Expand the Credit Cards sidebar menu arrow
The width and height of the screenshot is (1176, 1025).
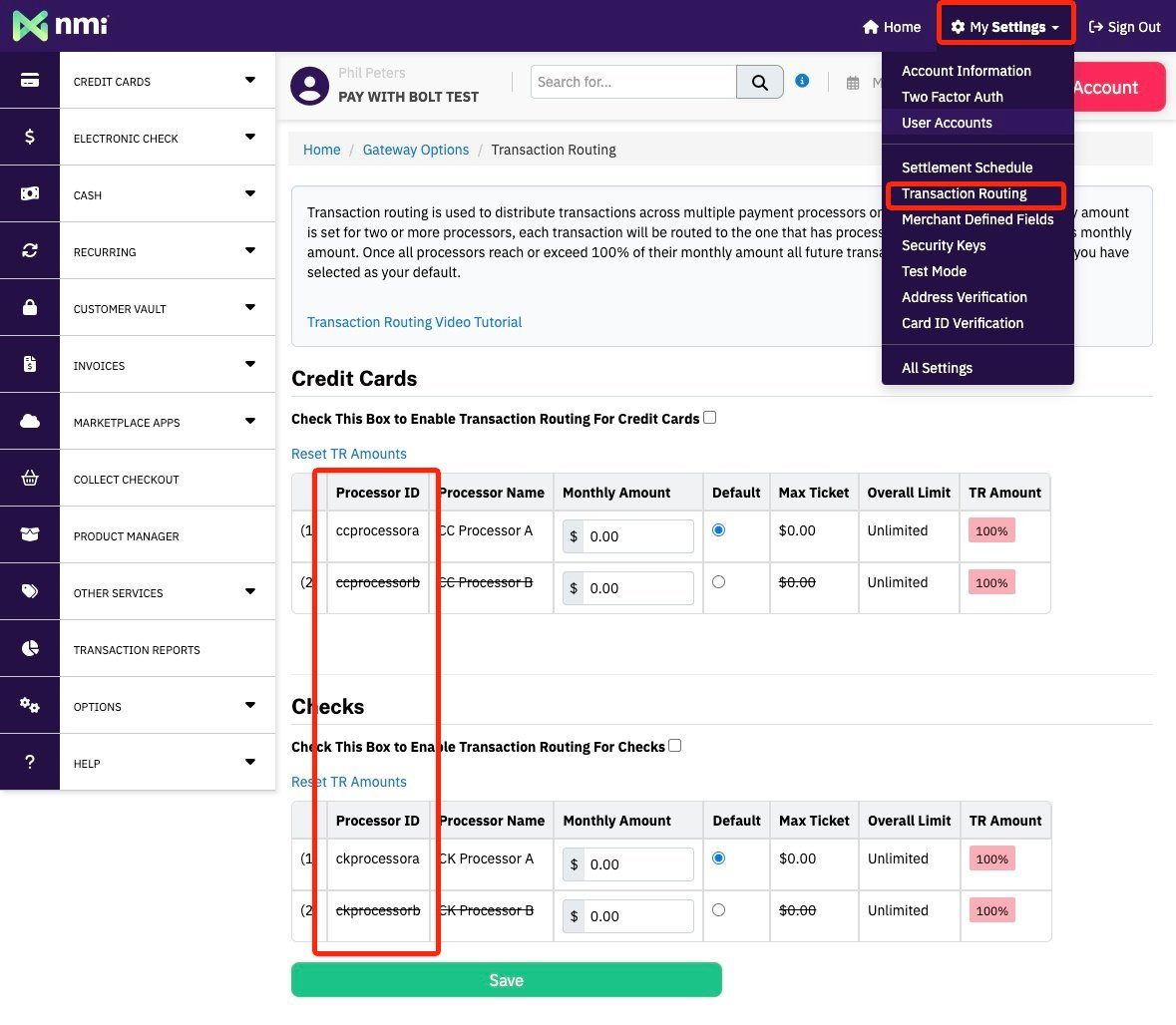click(x=250, y=80)
